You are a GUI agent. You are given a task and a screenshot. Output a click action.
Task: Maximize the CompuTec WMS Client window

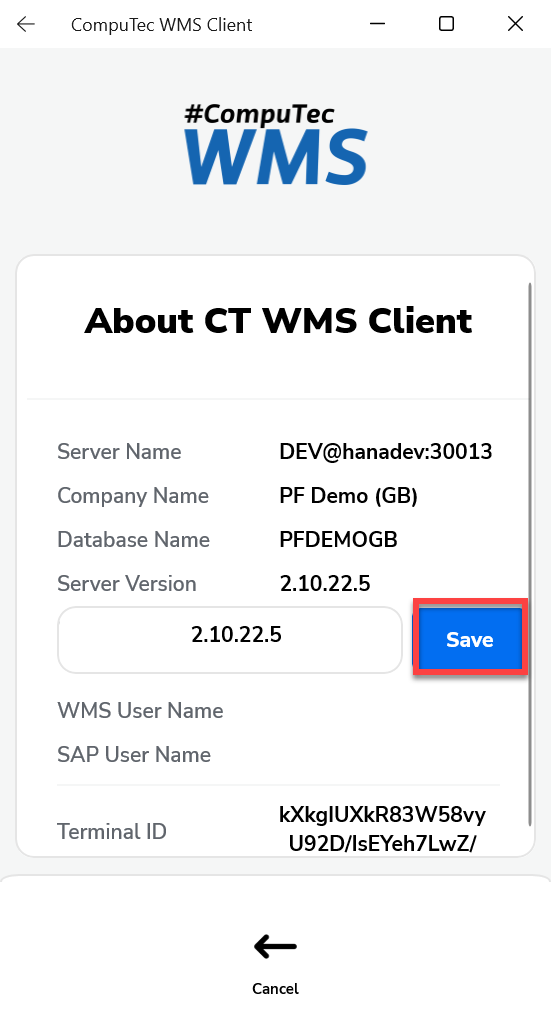pyautogui.click(x=446, y=24)
